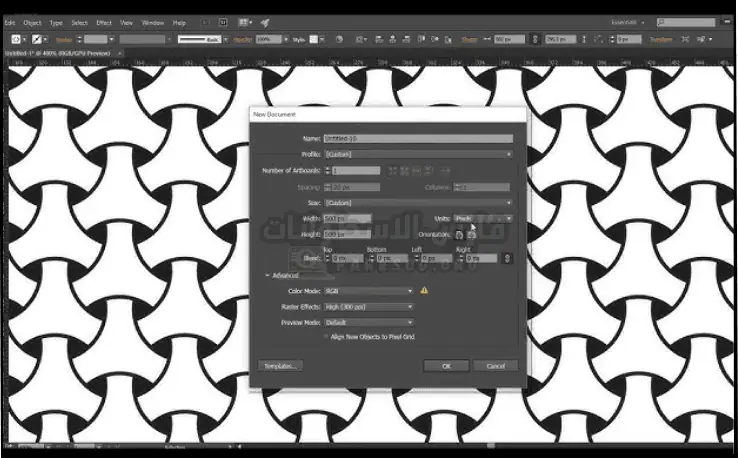This screenshot has height=458, width=738.
Task: Select portrait orientation icon
Action: (x=459, y=236)
